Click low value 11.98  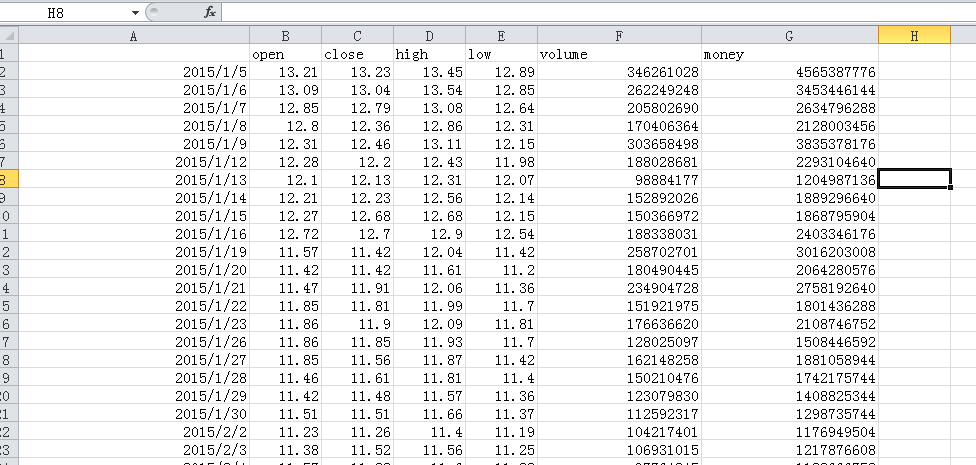(x=501, y=162)
